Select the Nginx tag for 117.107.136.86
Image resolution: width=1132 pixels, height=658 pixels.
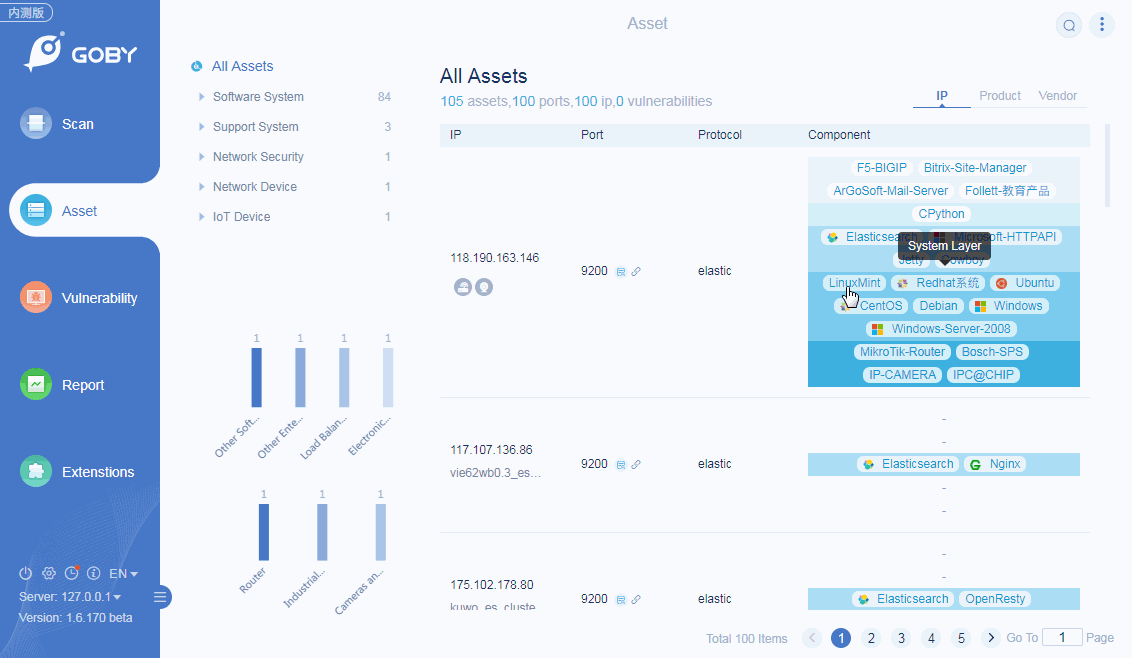coord(995,464)
